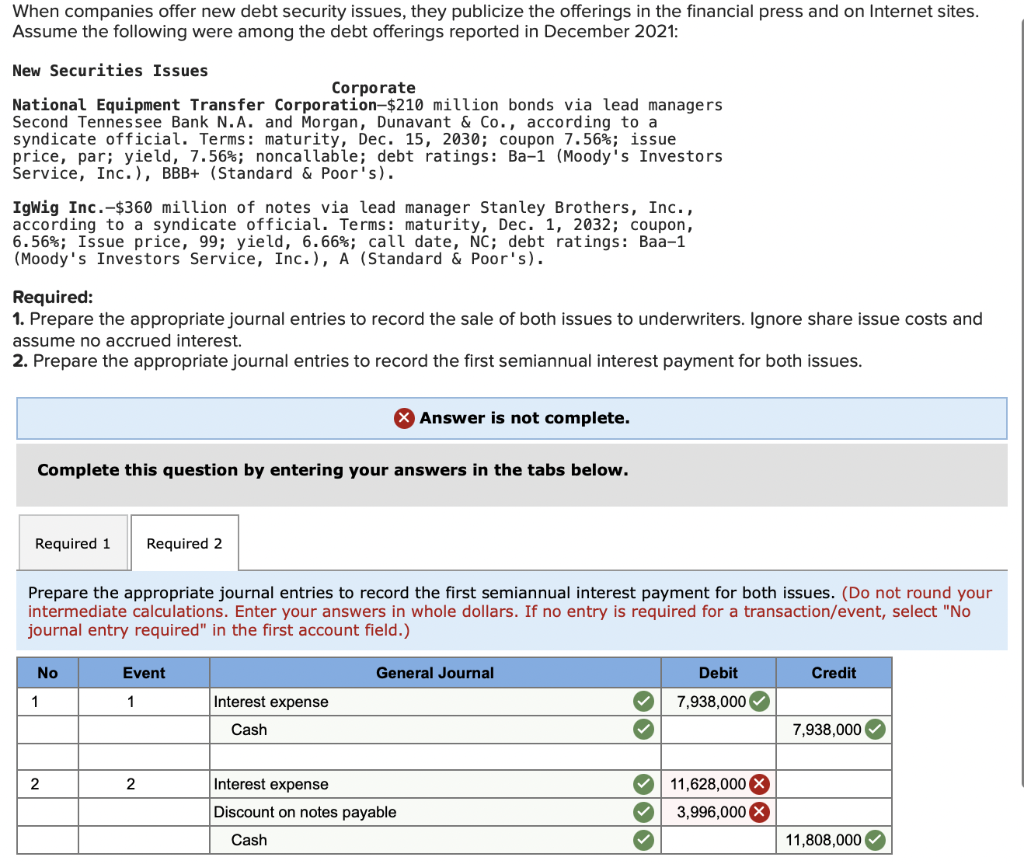Select the first Interest expense account field
The image size is (1024, 864).
(x=435, y=701)
